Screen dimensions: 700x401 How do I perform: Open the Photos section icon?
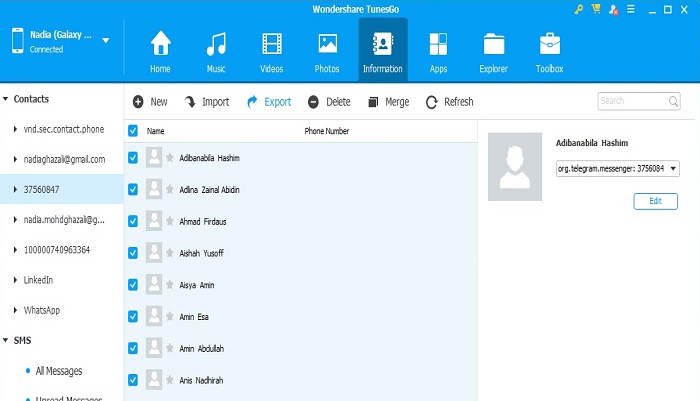click(x=327, y=46)
